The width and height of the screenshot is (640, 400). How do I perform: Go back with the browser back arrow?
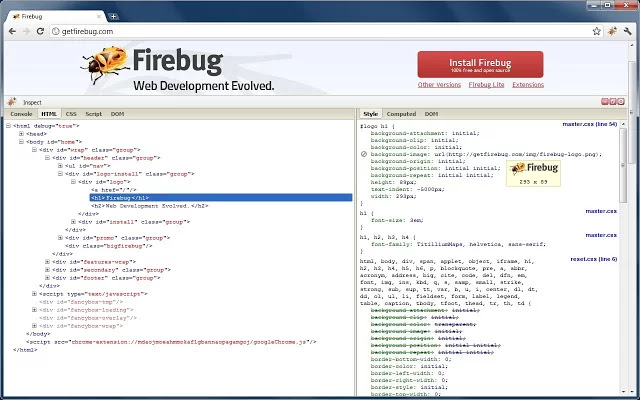coord(12,31)
